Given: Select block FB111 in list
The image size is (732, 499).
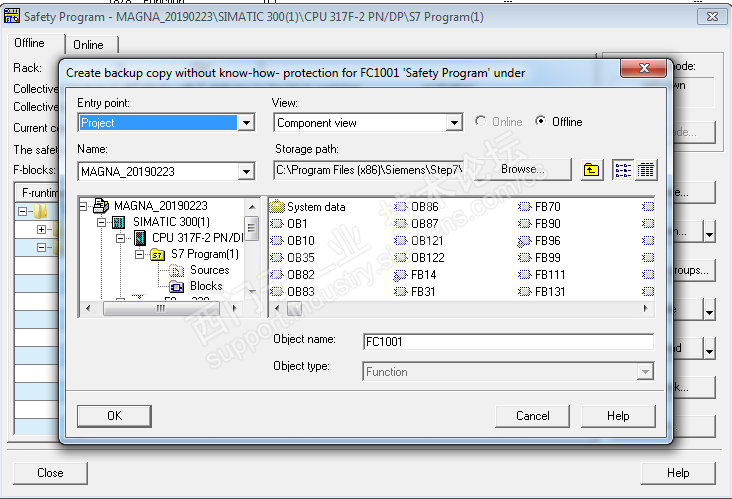Looking at the screenshot, I should coord(542,274).
